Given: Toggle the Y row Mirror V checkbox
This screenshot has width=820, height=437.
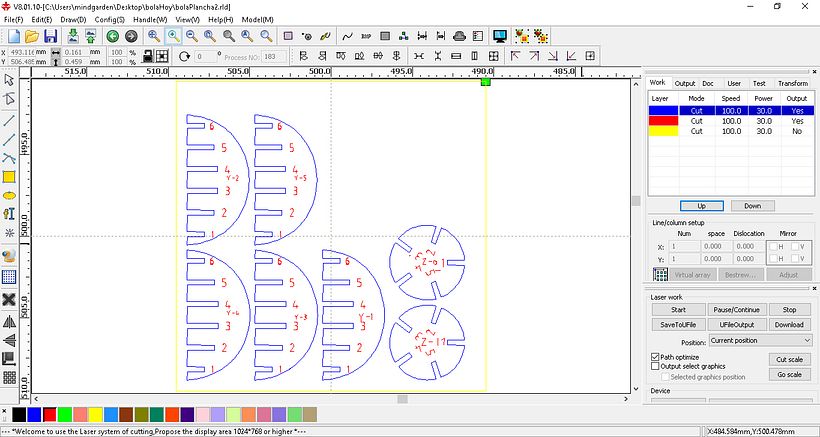Looking at the screenshot, I should (795, 259).
